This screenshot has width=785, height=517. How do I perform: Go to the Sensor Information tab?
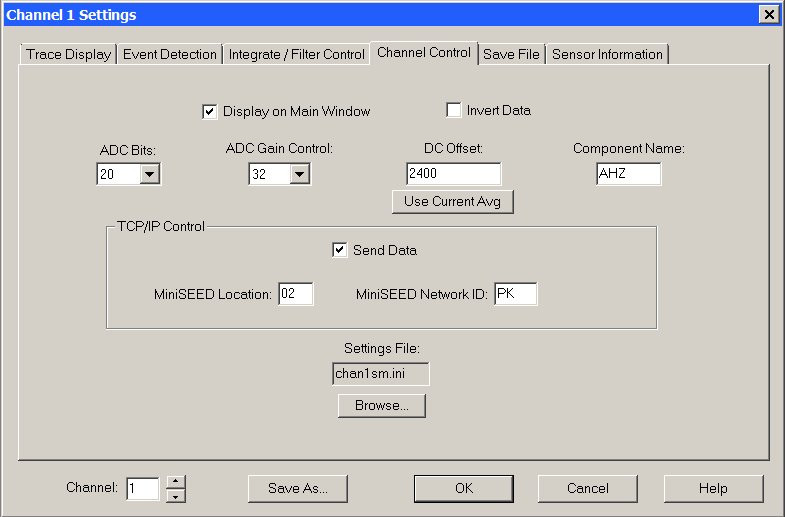[x=607, y=54]
